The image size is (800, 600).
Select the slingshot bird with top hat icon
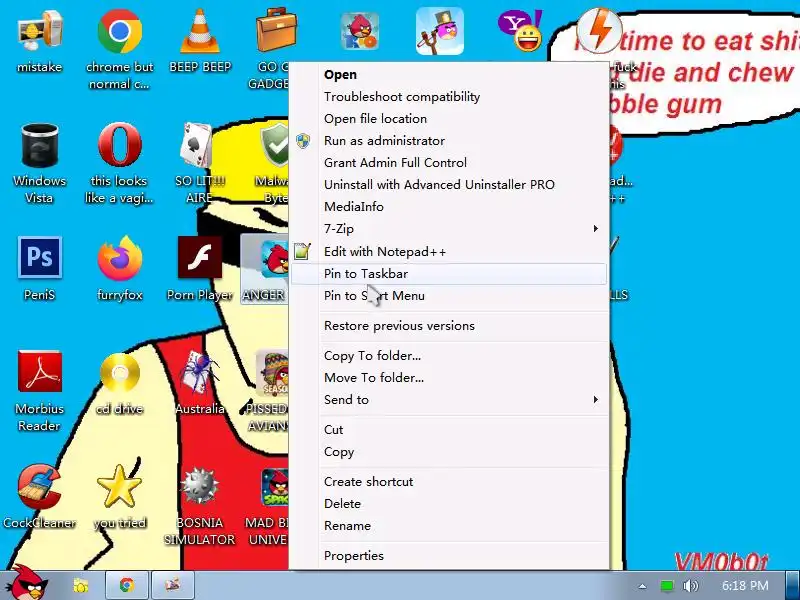point(440,32)
